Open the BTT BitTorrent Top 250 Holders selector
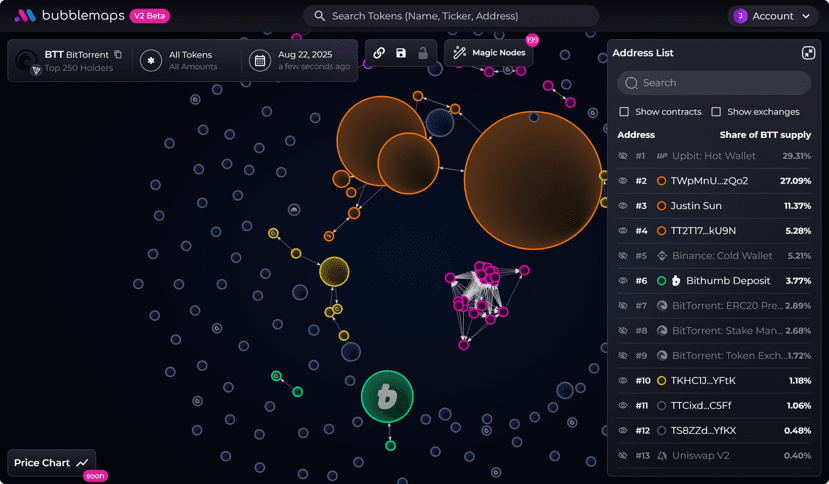 tap(70, 60)
